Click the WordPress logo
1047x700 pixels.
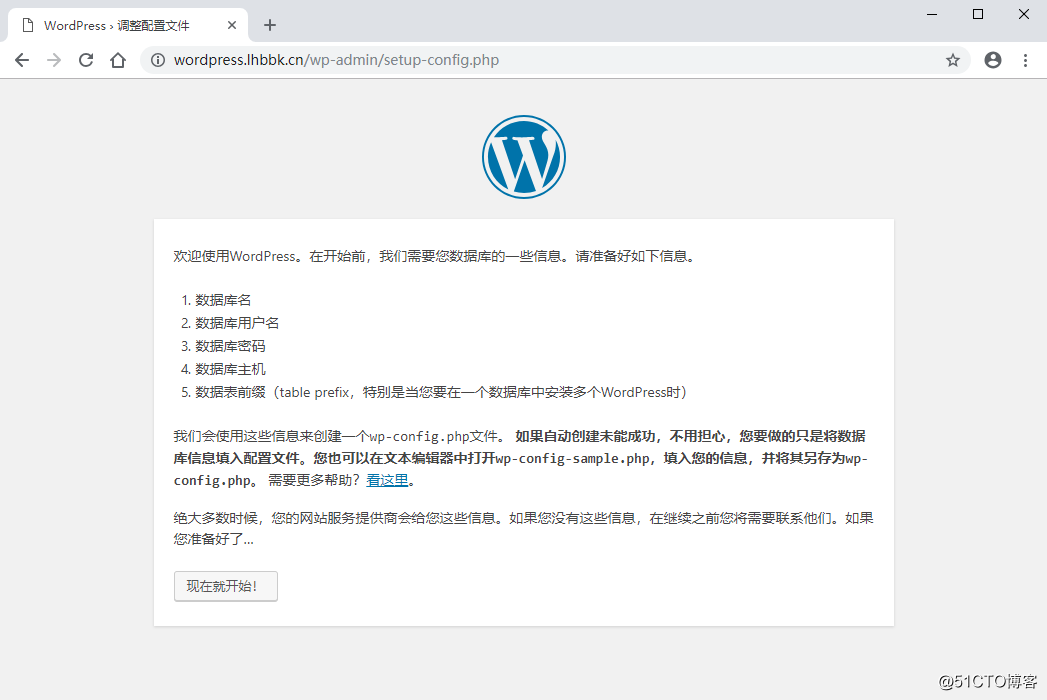(524, 157)
